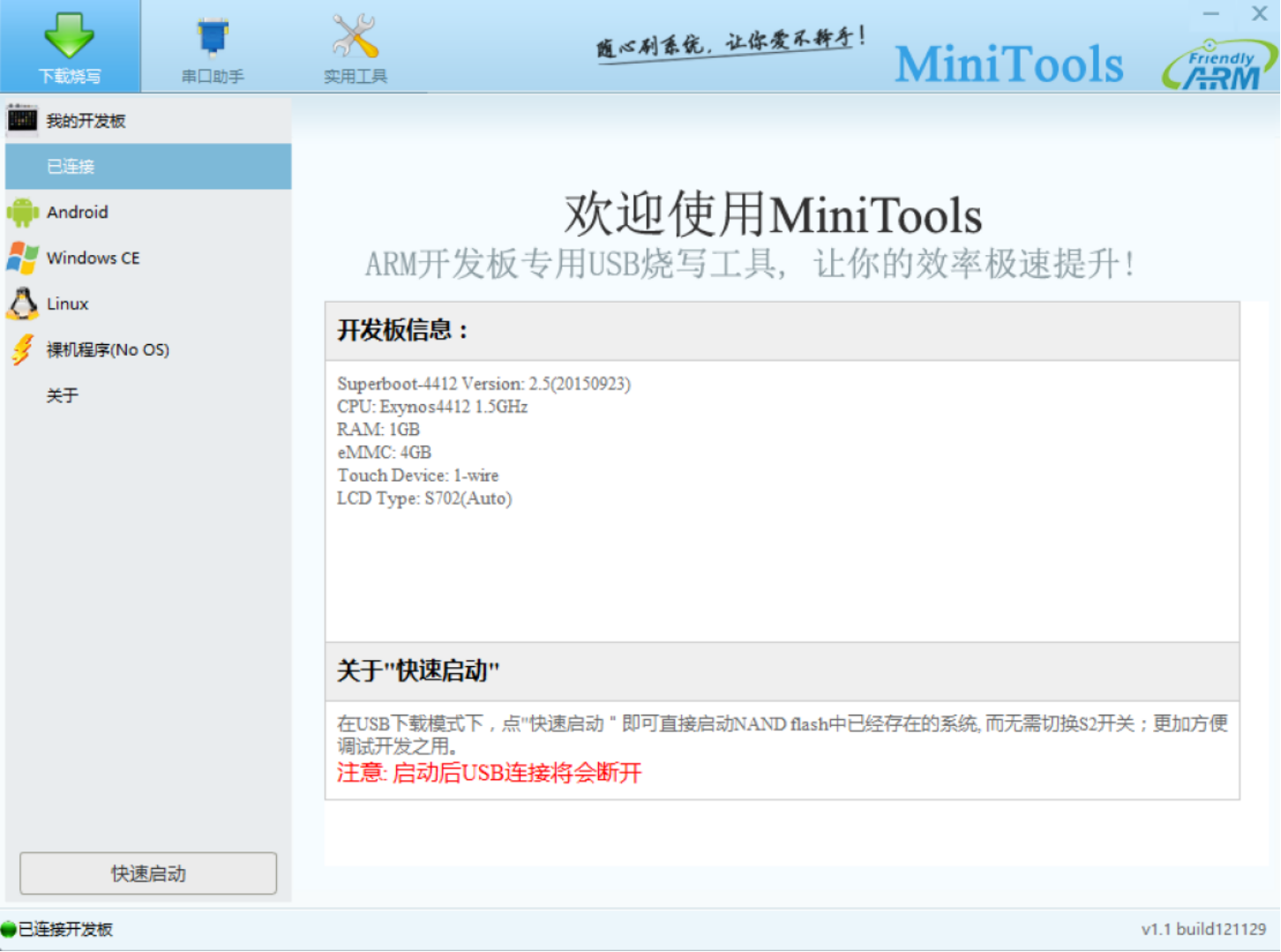Click the LCD Type: S702(Auto) line
The image size is (1281, 952).
pyautogui.click(x=424, y=498)
